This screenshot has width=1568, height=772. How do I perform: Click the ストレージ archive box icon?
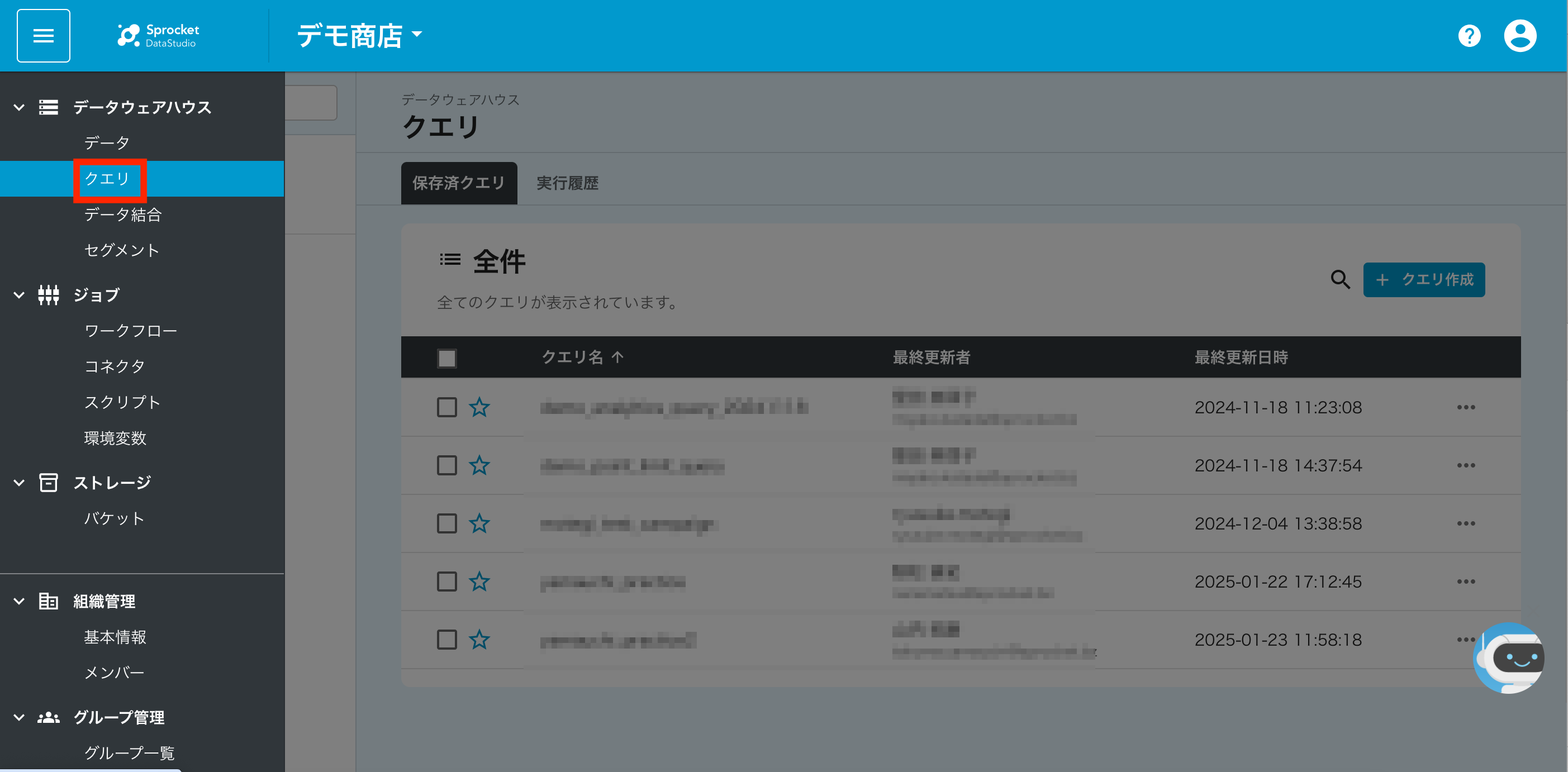[x=49, y=483]
